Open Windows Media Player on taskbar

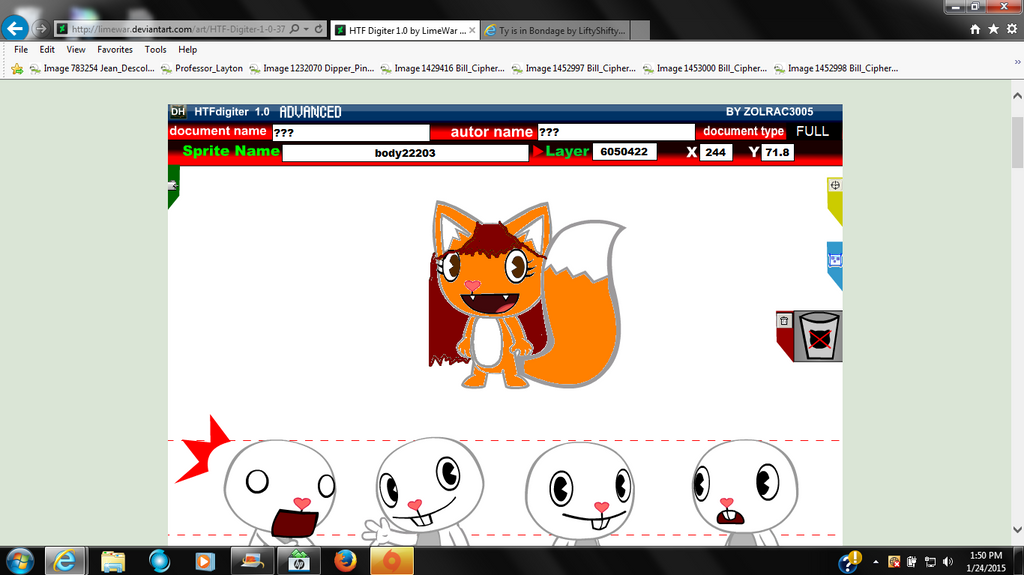pyautogui.click(x=204, y=561)
